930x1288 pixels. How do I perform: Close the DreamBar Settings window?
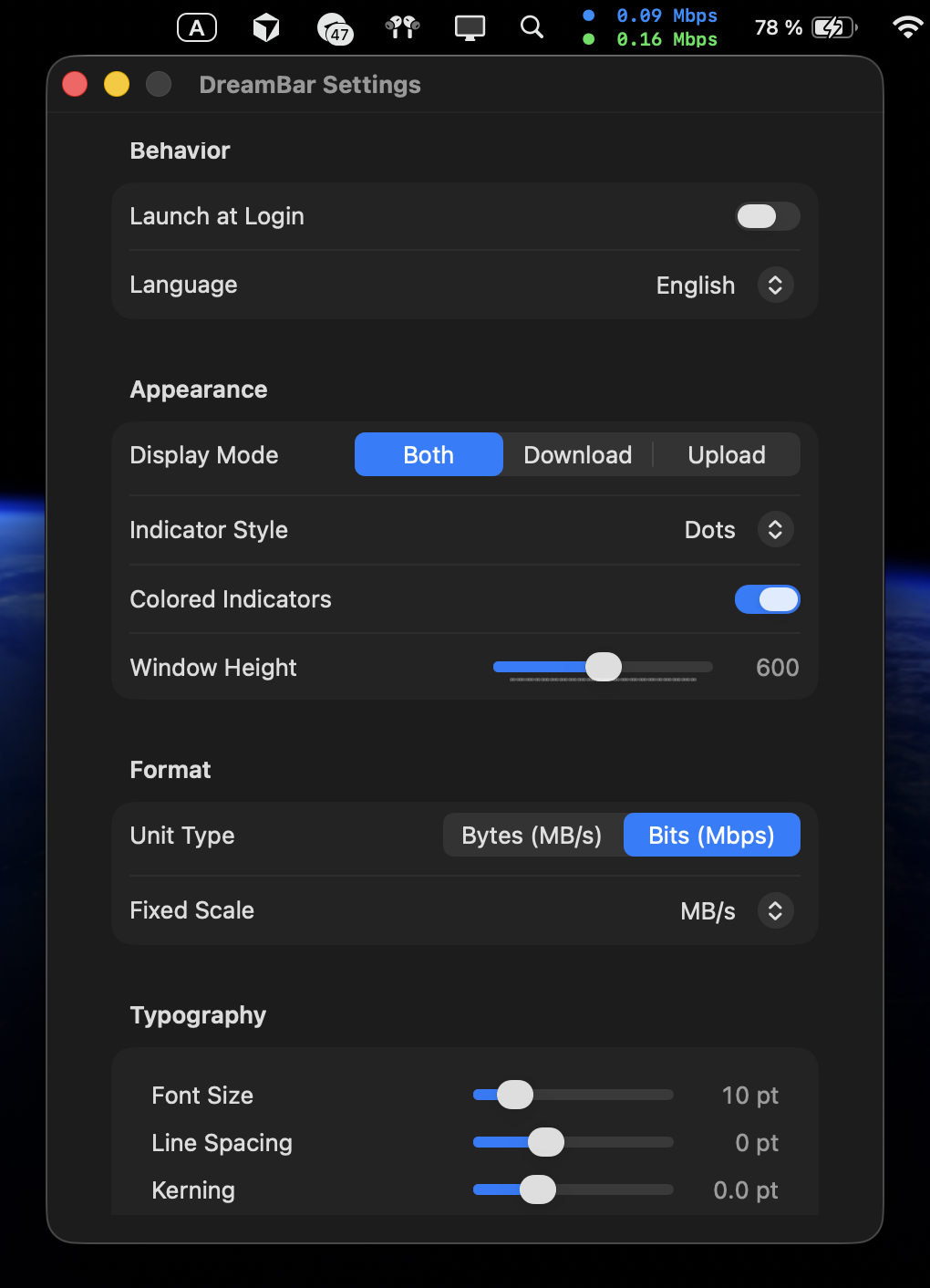click(75, 84)
